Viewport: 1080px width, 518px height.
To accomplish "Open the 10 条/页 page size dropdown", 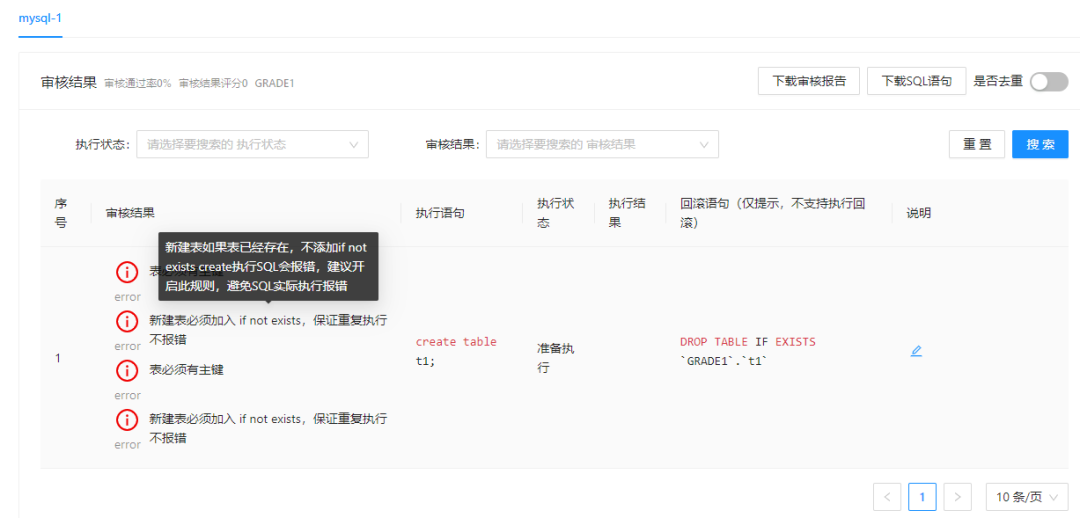I will point(1027,497).
